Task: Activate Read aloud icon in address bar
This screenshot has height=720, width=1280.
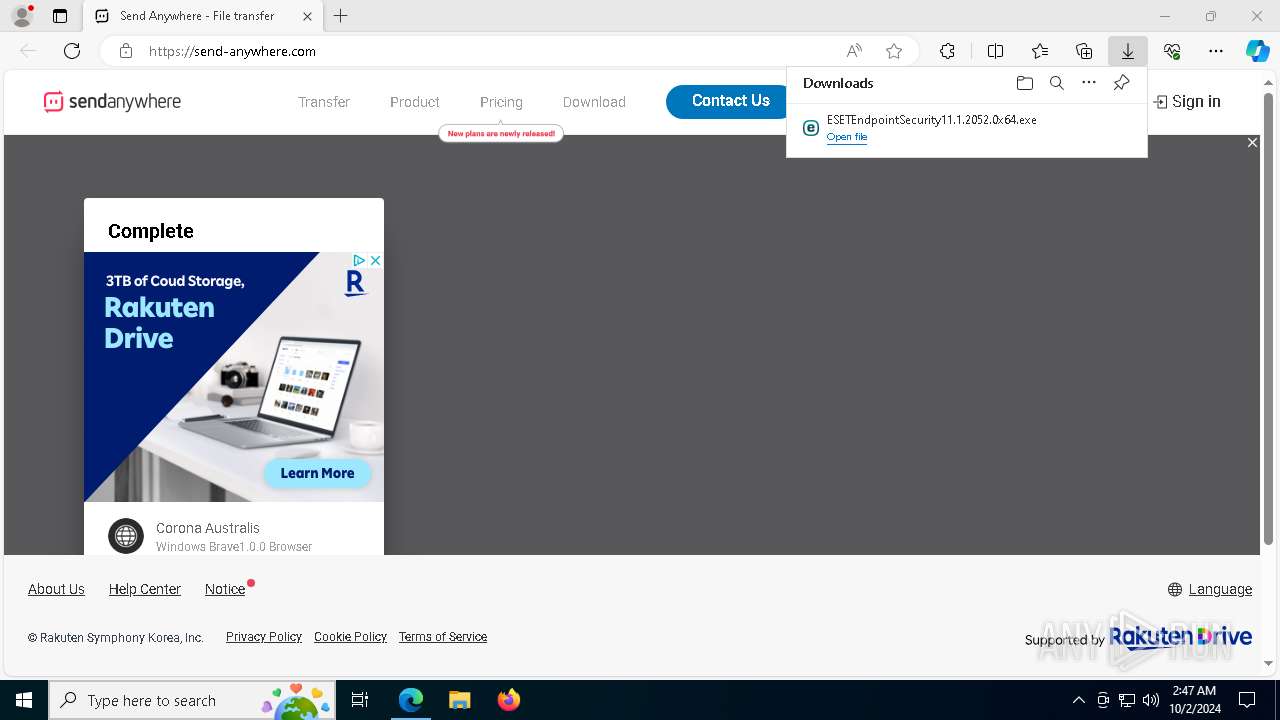Action: (854, 51)
